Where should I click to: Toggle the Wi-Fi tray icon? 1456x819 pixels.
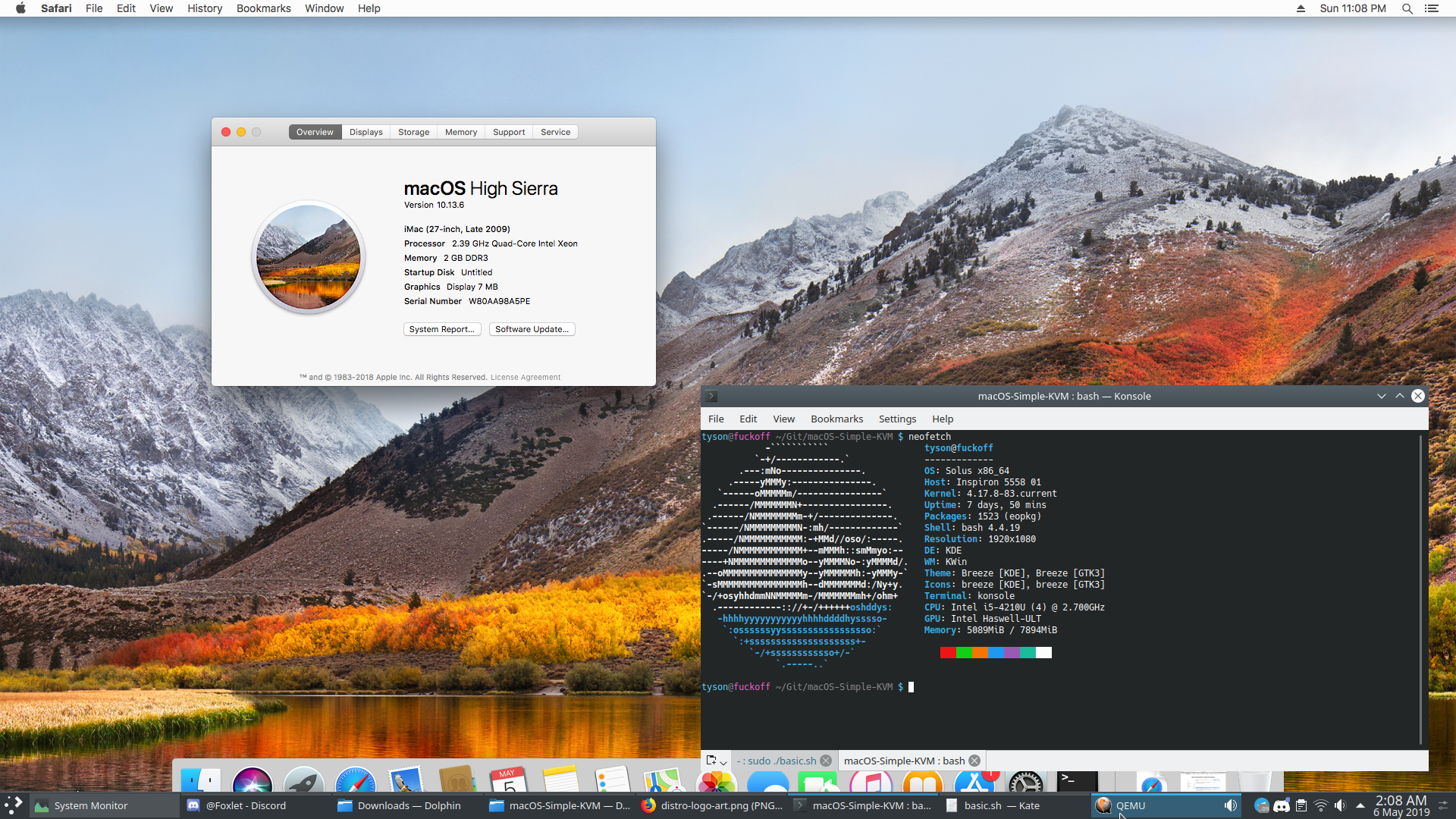click(x=1322, y=805)
